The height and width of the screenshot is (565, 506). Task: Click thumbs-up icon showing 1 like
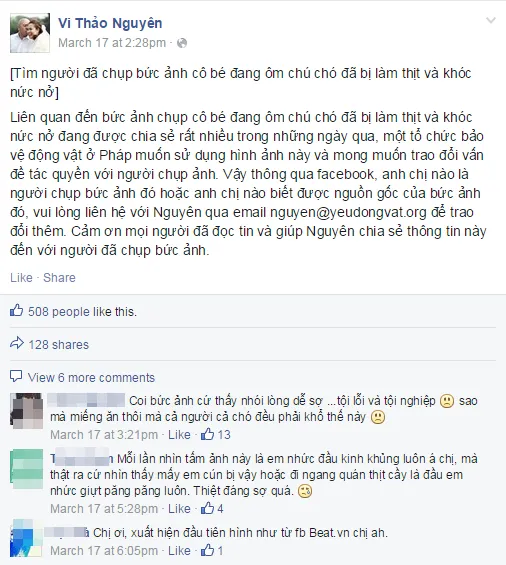click(208, 550)
